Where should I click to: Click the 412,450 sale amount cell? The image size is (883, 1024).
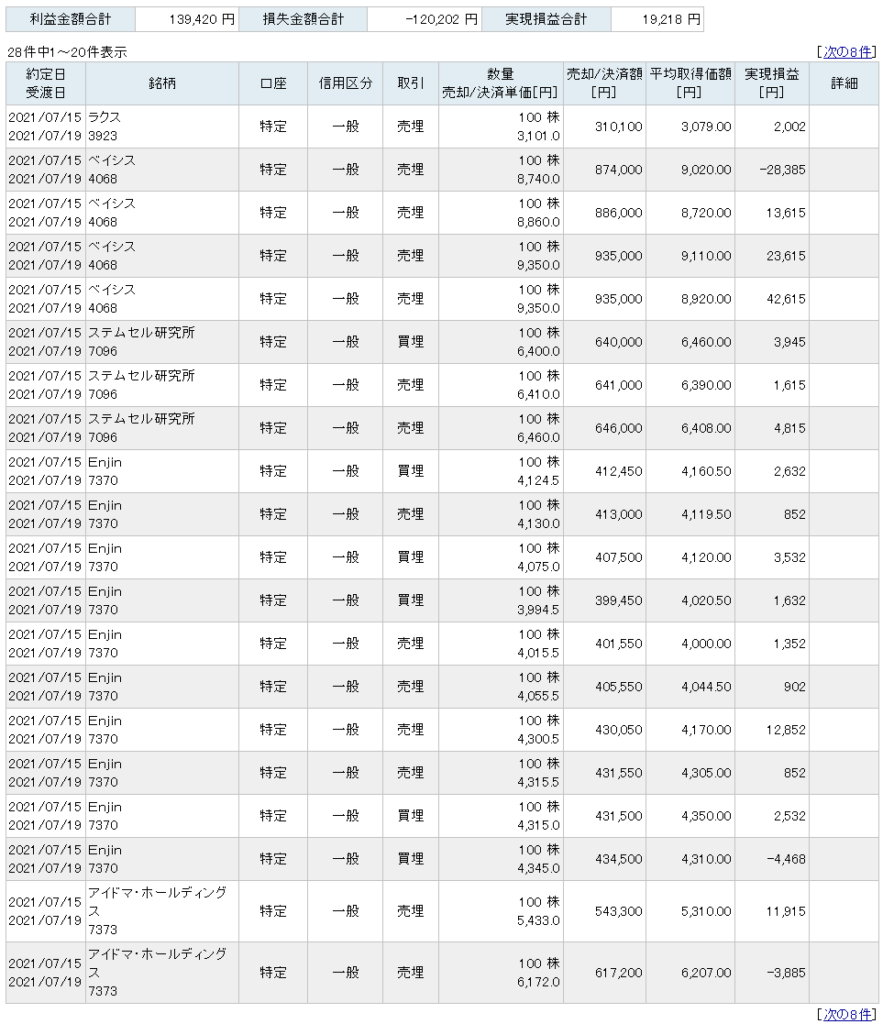604,472
